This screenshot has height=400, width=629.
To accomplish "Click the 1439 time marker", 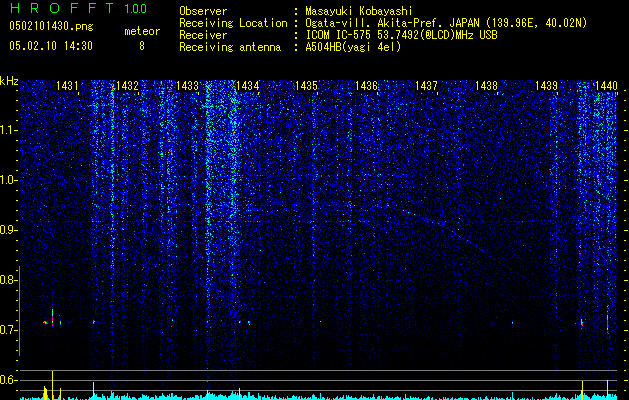I will pos(546,85).
